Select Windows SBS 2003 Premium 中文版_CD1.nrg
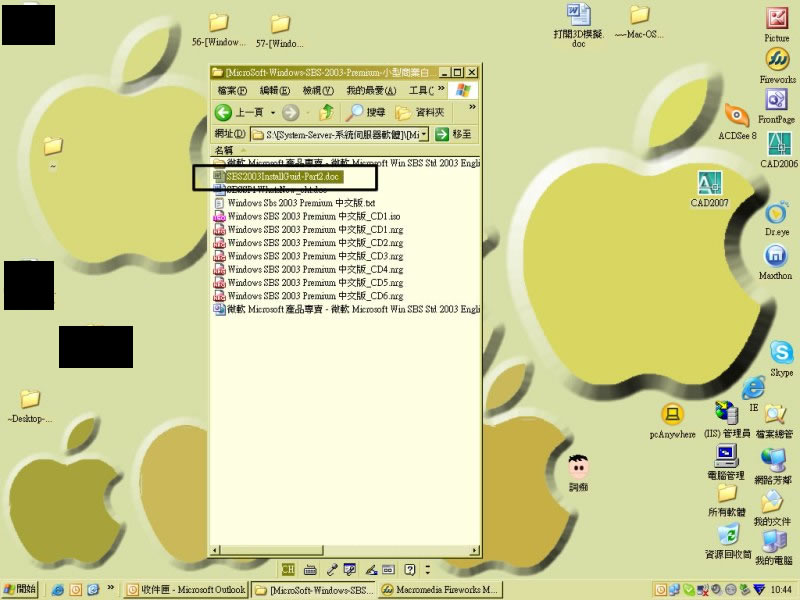This screenshot has width=800, height=600. (308, 230)
